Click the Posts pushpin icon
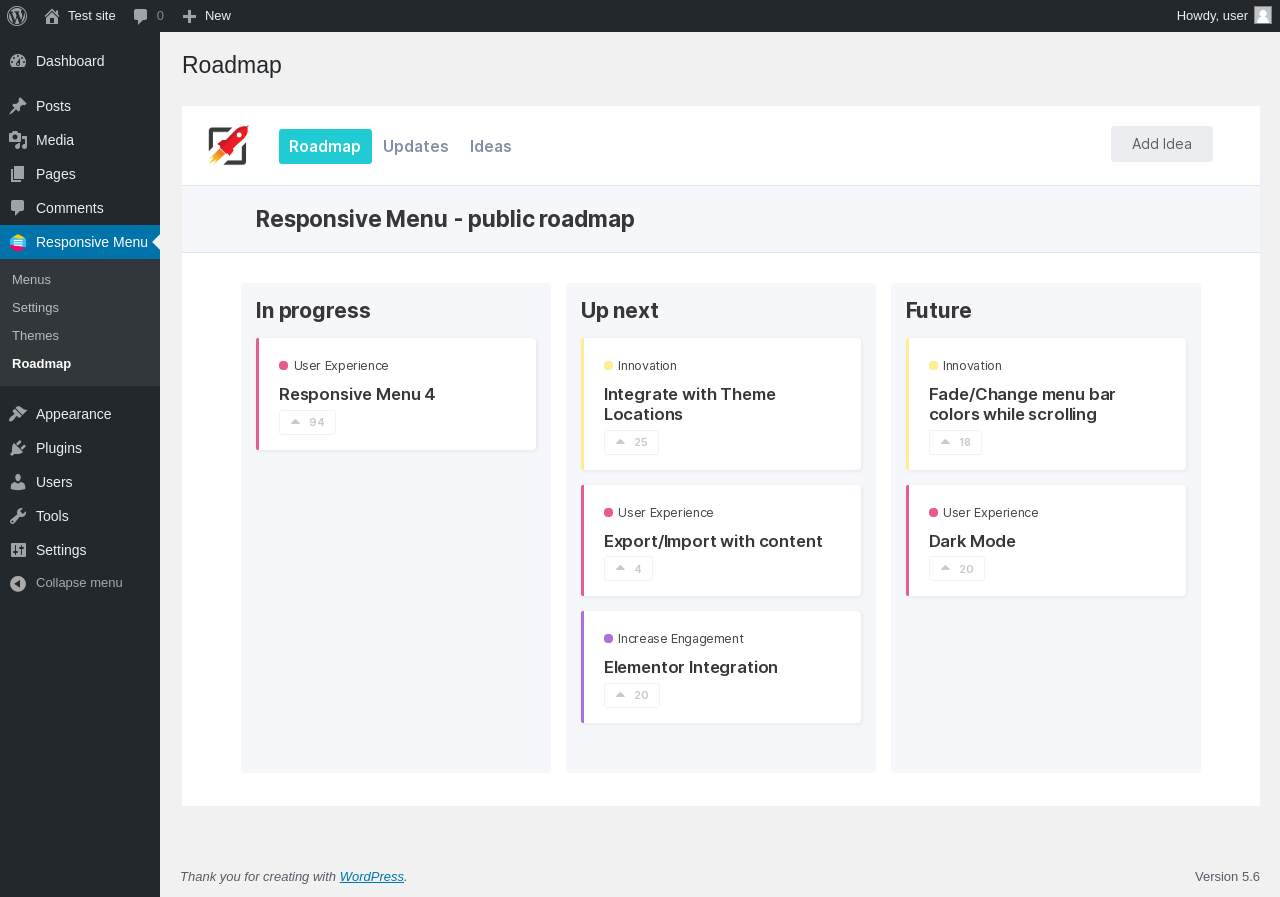Screen dimensions: 1280x897 pos(18,106)
